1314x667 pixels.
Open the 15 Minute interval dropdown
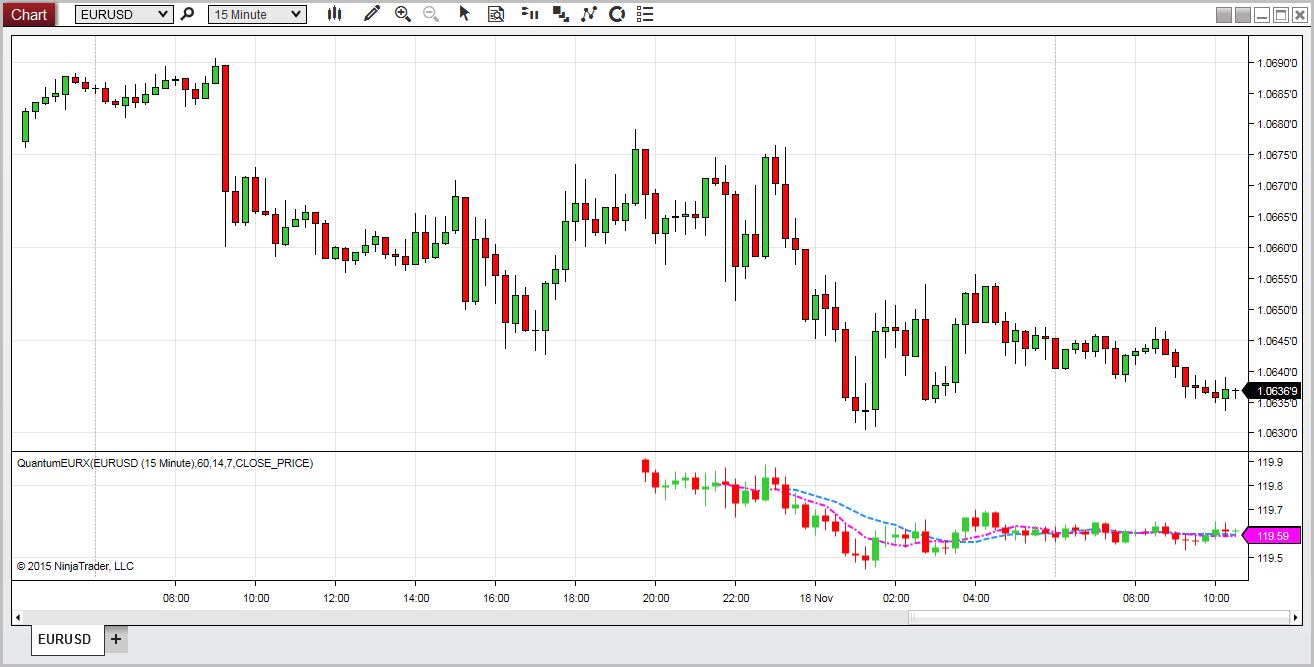[257, 14]
